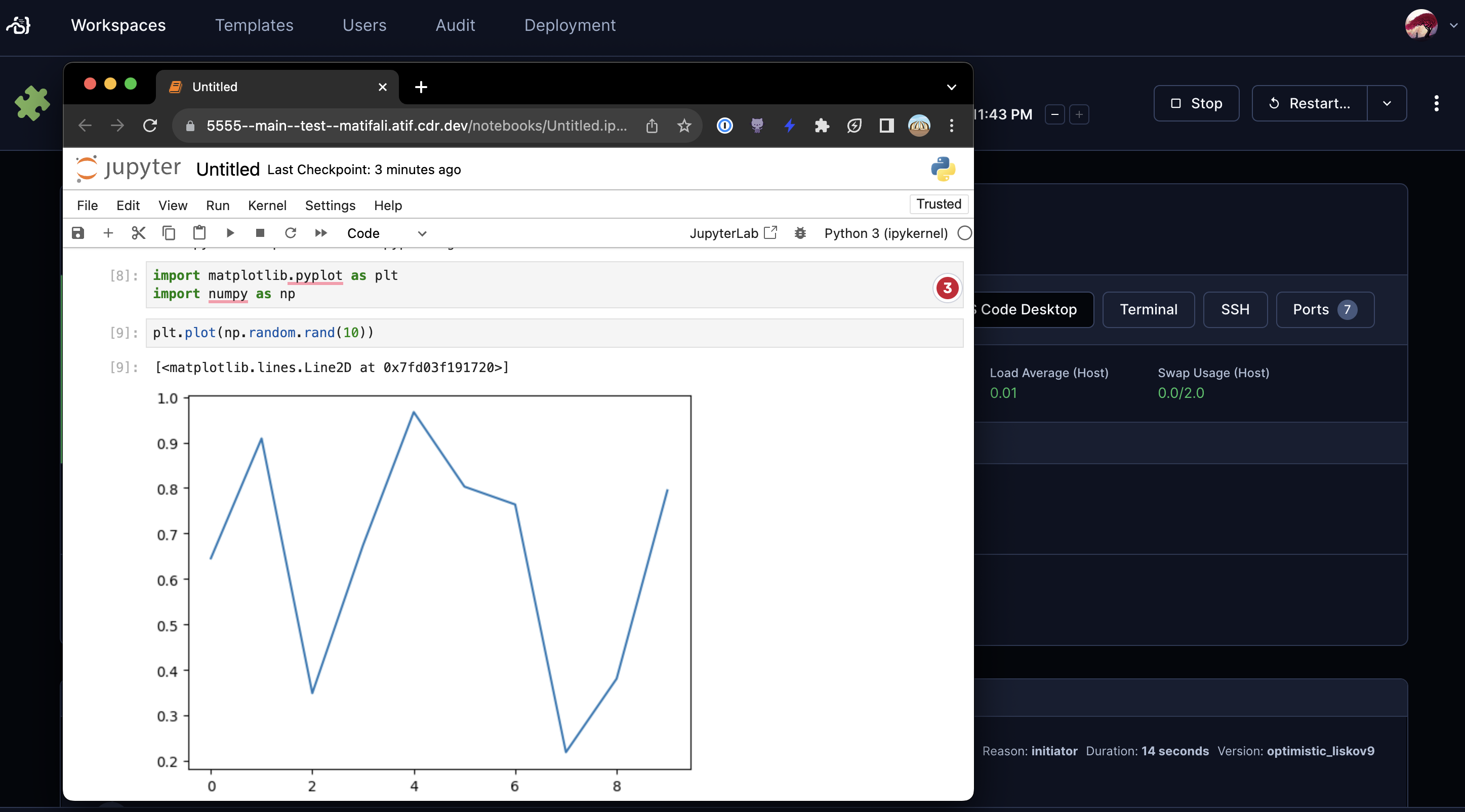Run the selected cell with the play icon

coord(230,233)
